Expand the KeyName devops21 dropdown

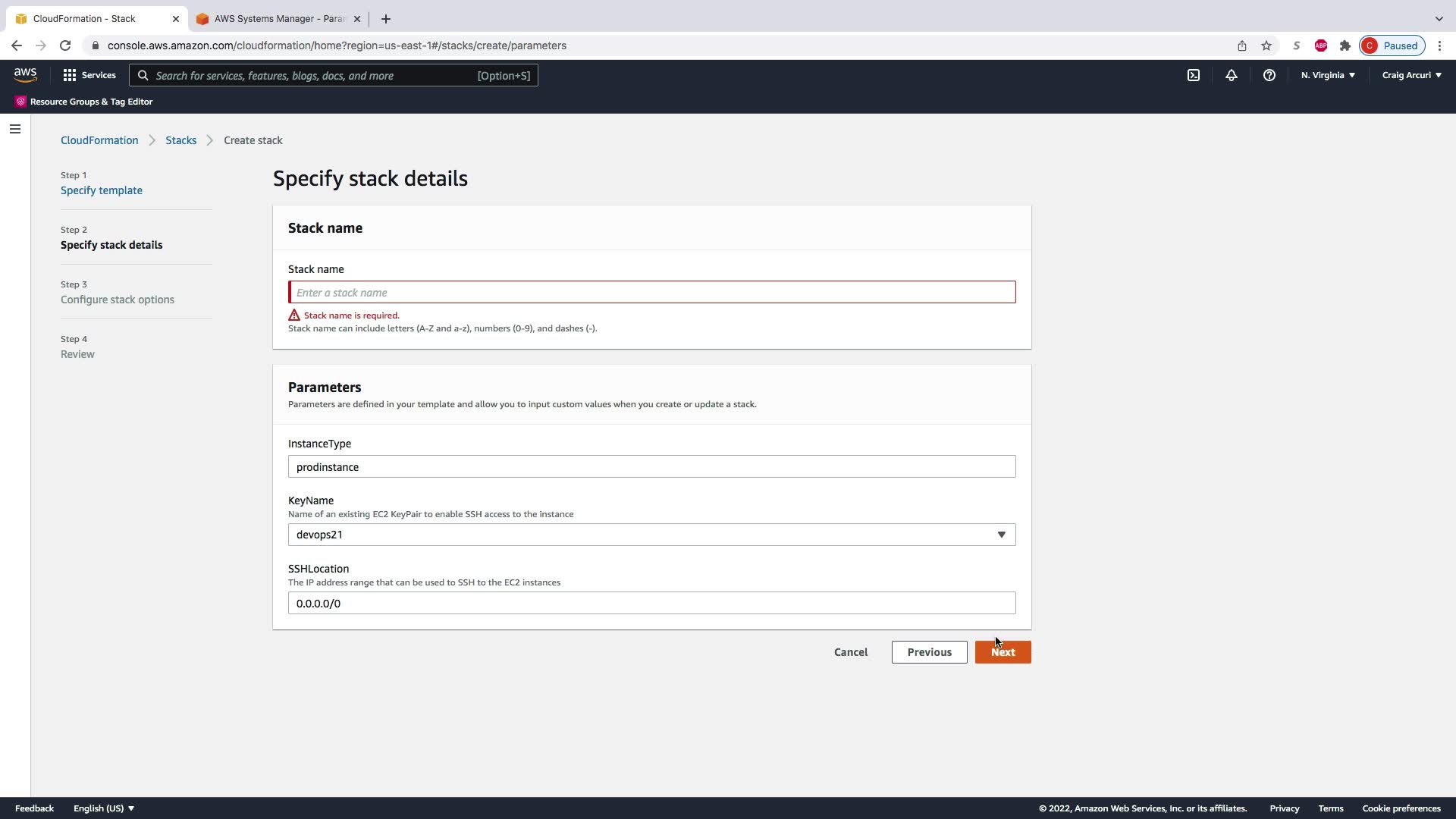tap(651, 535)
